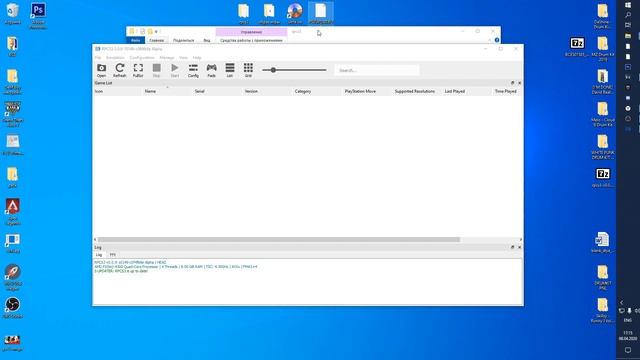Select the WHITE PUNK DRUM KIT folder
640x360 pixels.
pos(602,147)
